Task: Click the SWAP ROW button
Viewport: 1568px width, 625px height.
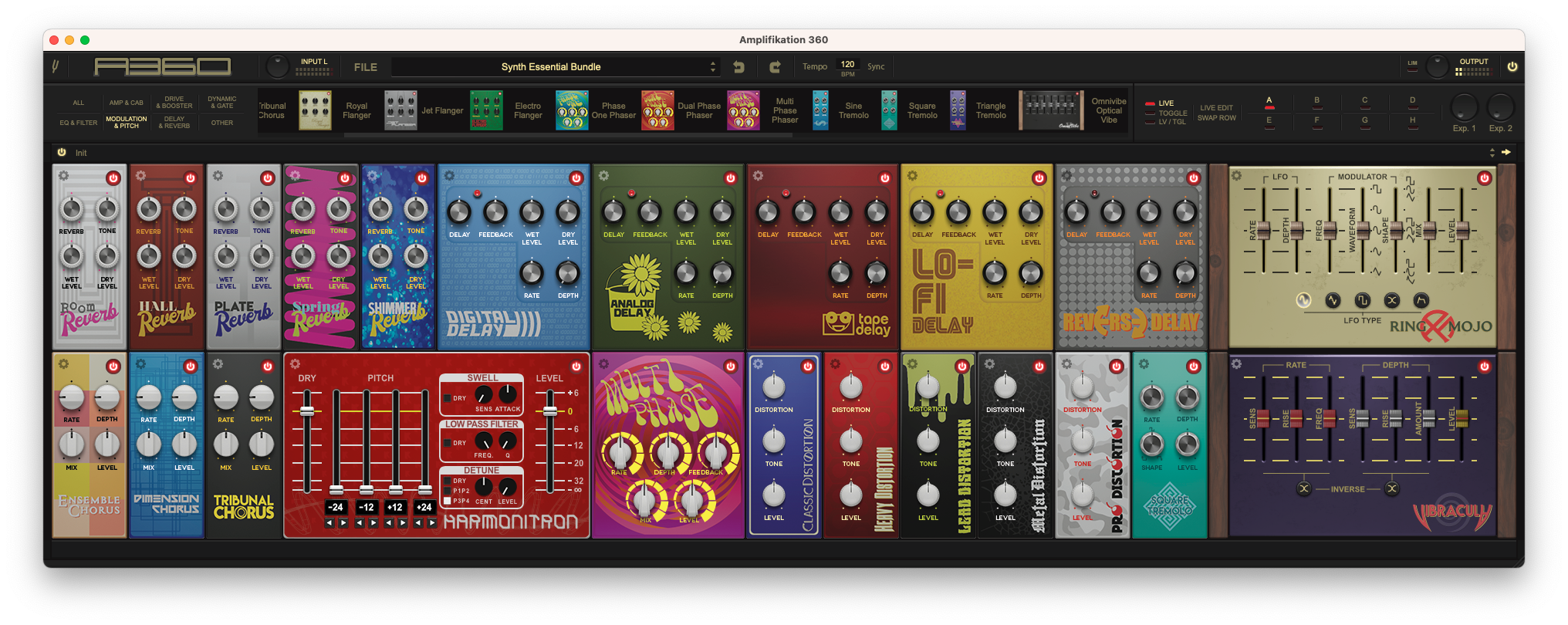Action: point(1217,118)
